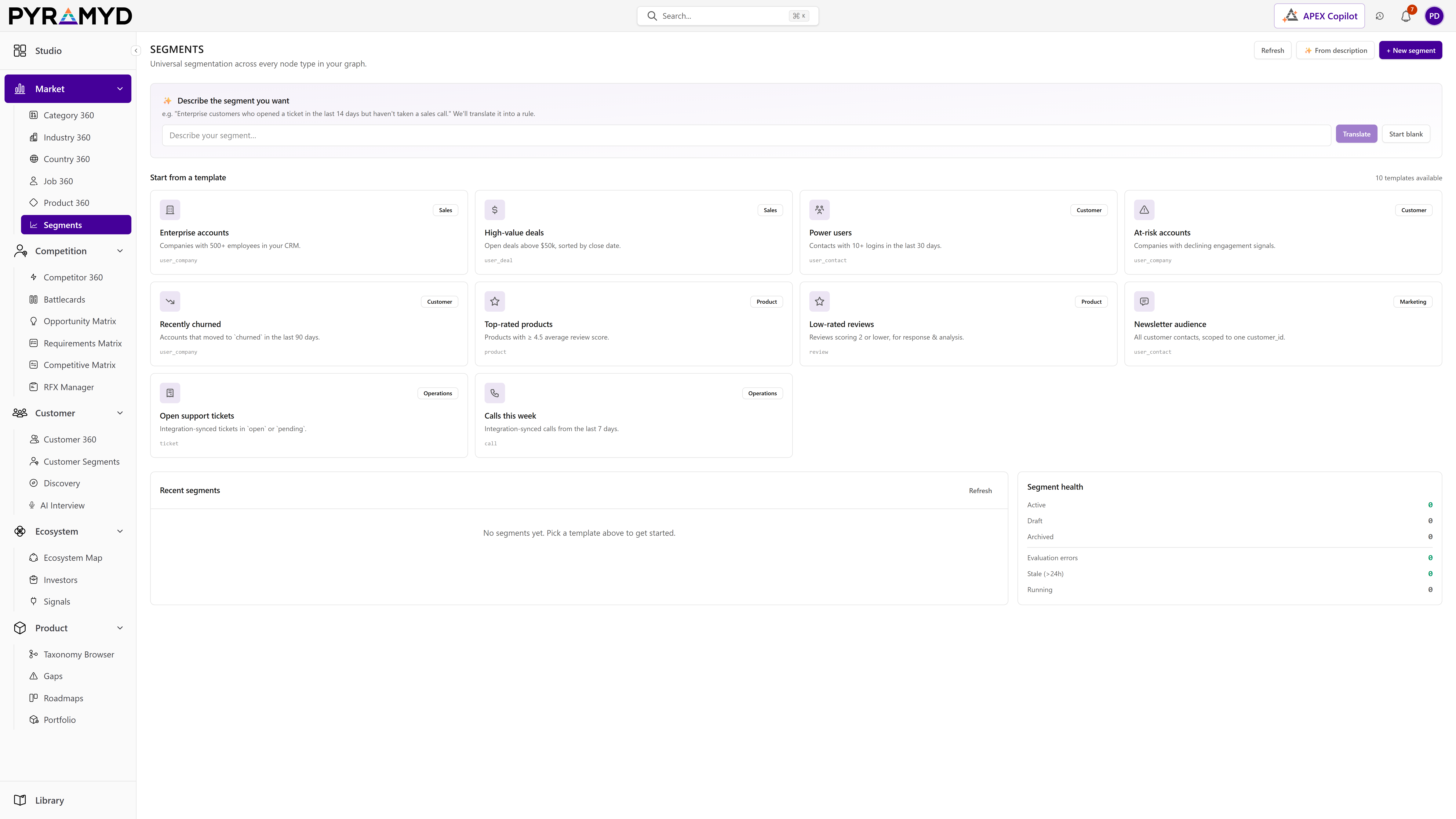Click the PYRAMYD logo
The image size is (1456, 819).
click(71, 16)
